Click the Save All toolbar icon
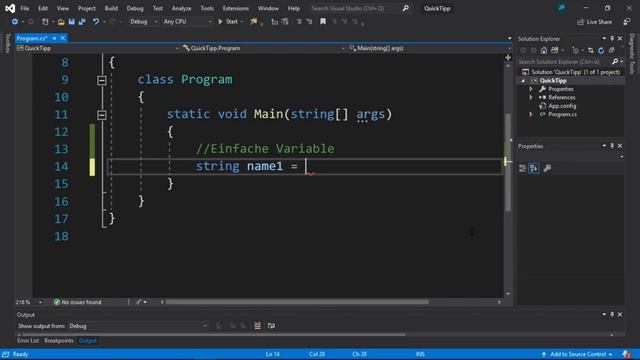Image resolution: width=640 pixels, height=360 pixels. pyautogui.click(x=82, y=22)
